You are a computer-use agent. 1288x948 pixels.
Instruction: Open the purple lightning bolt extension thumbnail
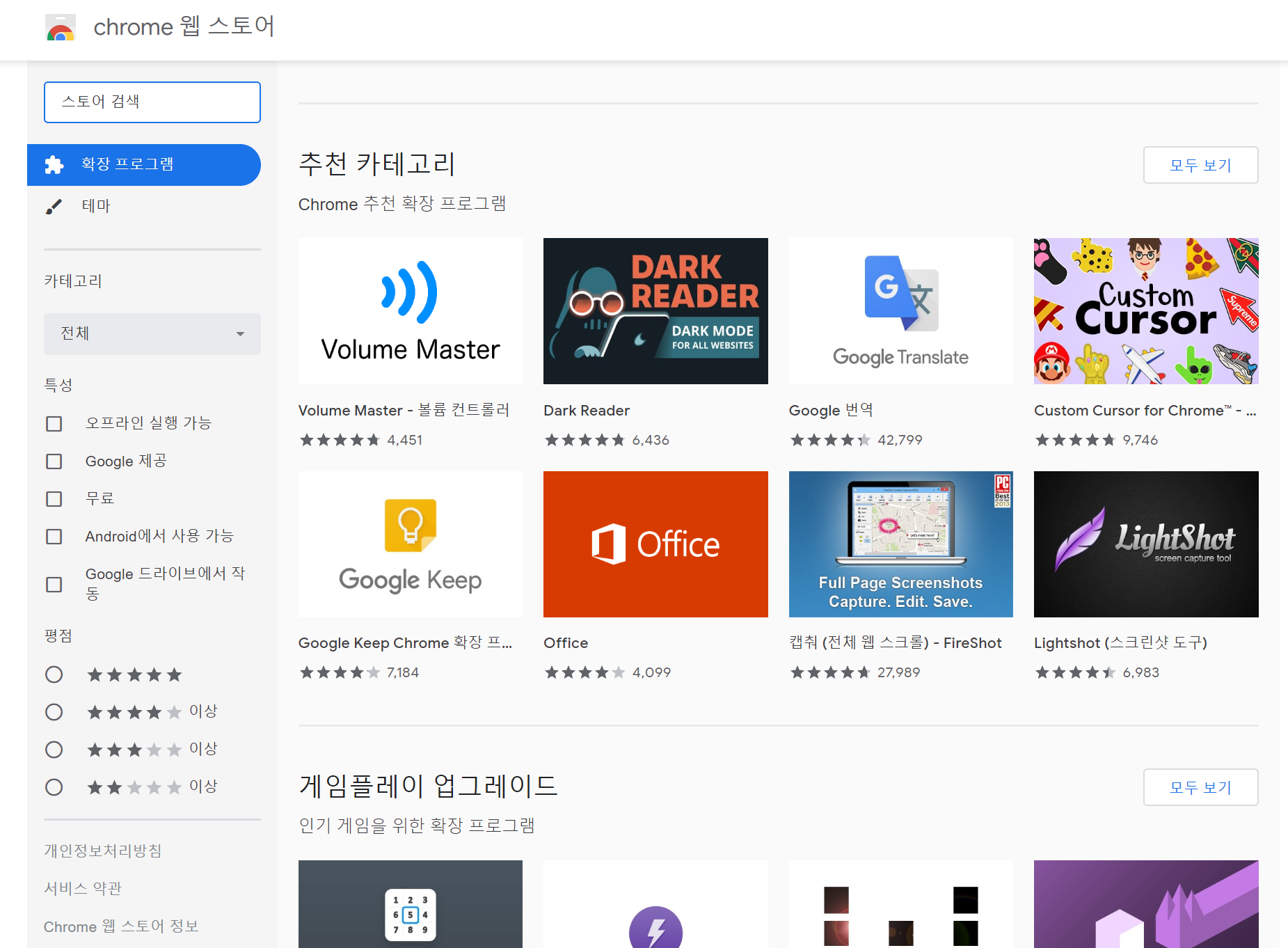(655, 904)
